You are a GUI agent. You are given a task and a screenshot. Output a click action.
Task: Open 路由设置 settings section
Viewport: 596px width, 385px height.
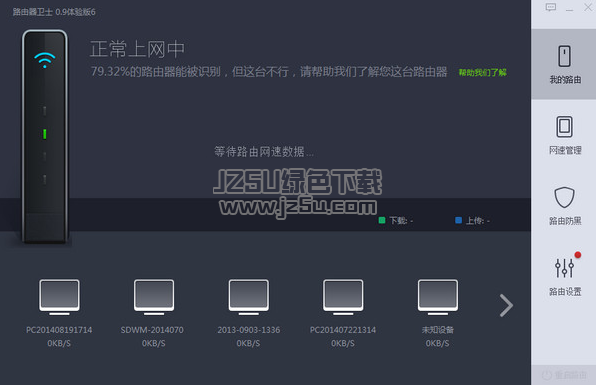[564, 276]
